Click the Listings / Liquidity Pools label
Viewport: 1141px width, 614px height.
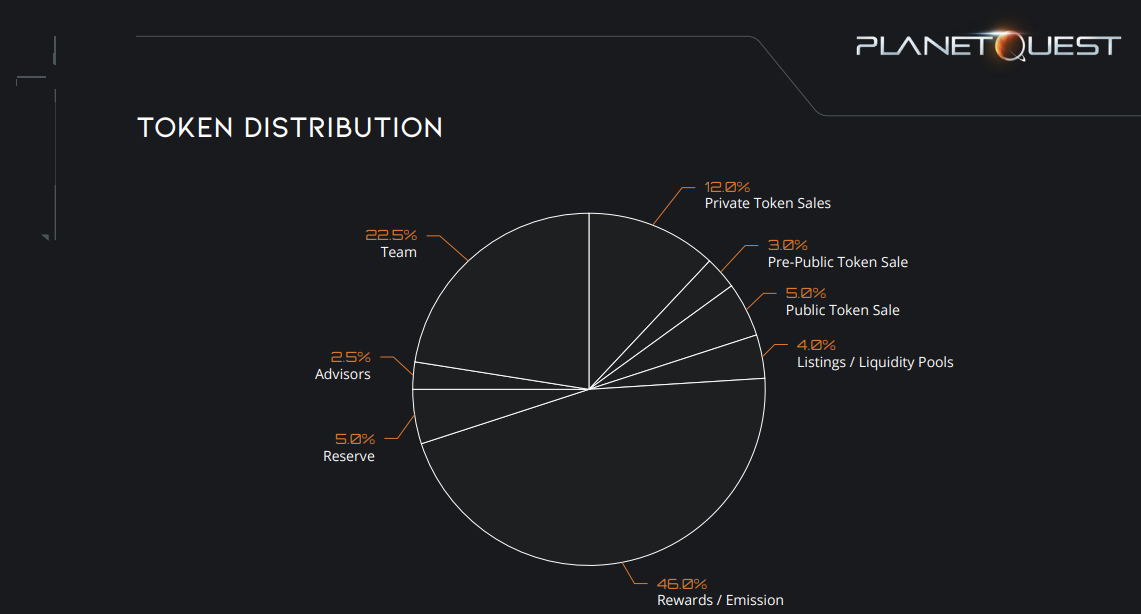(874, 362)
